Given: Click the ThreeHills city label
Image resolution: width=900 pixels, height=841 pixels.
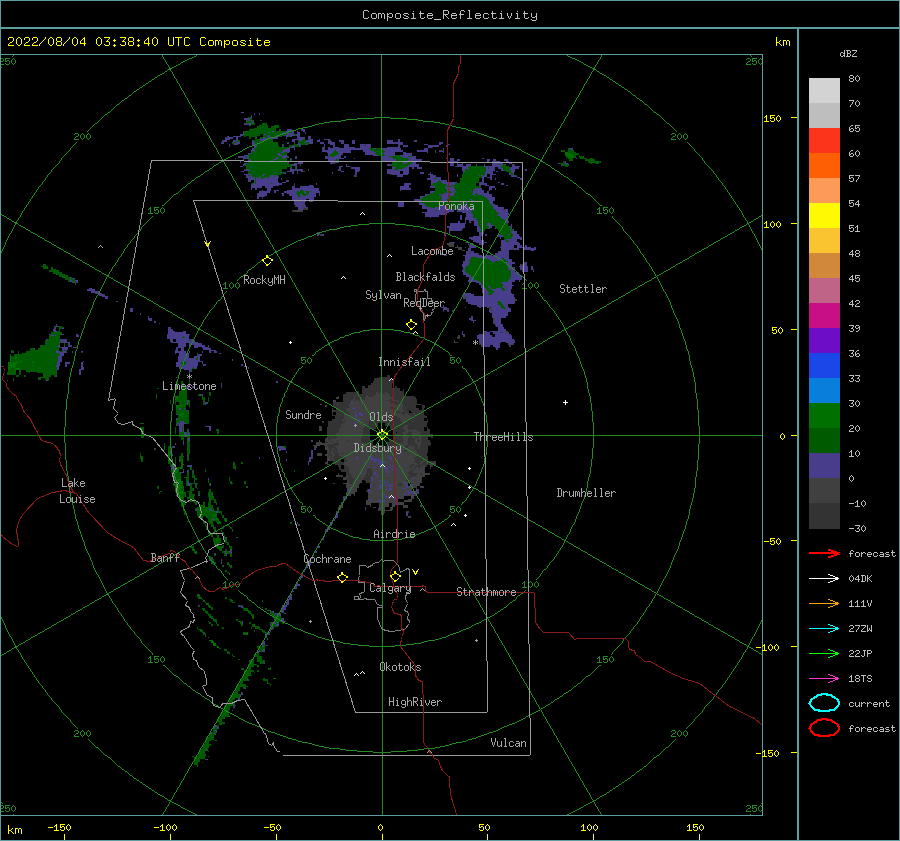Looking at the screenshot, I should click(503, 437).
